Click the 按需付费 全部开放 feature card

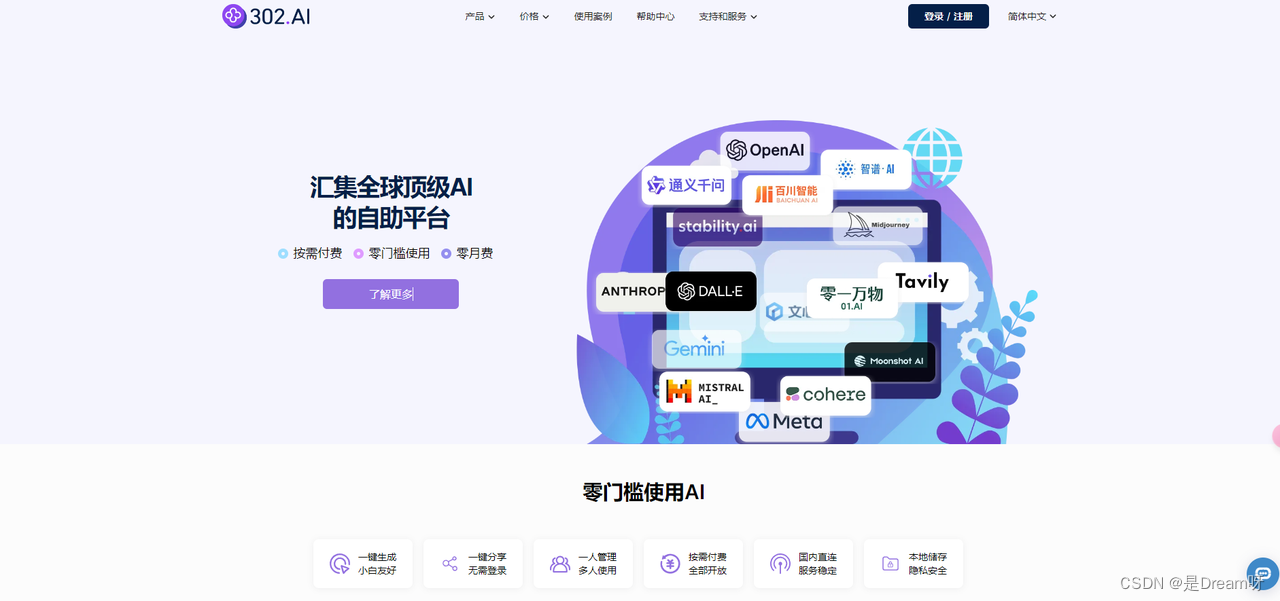(693, 564)
